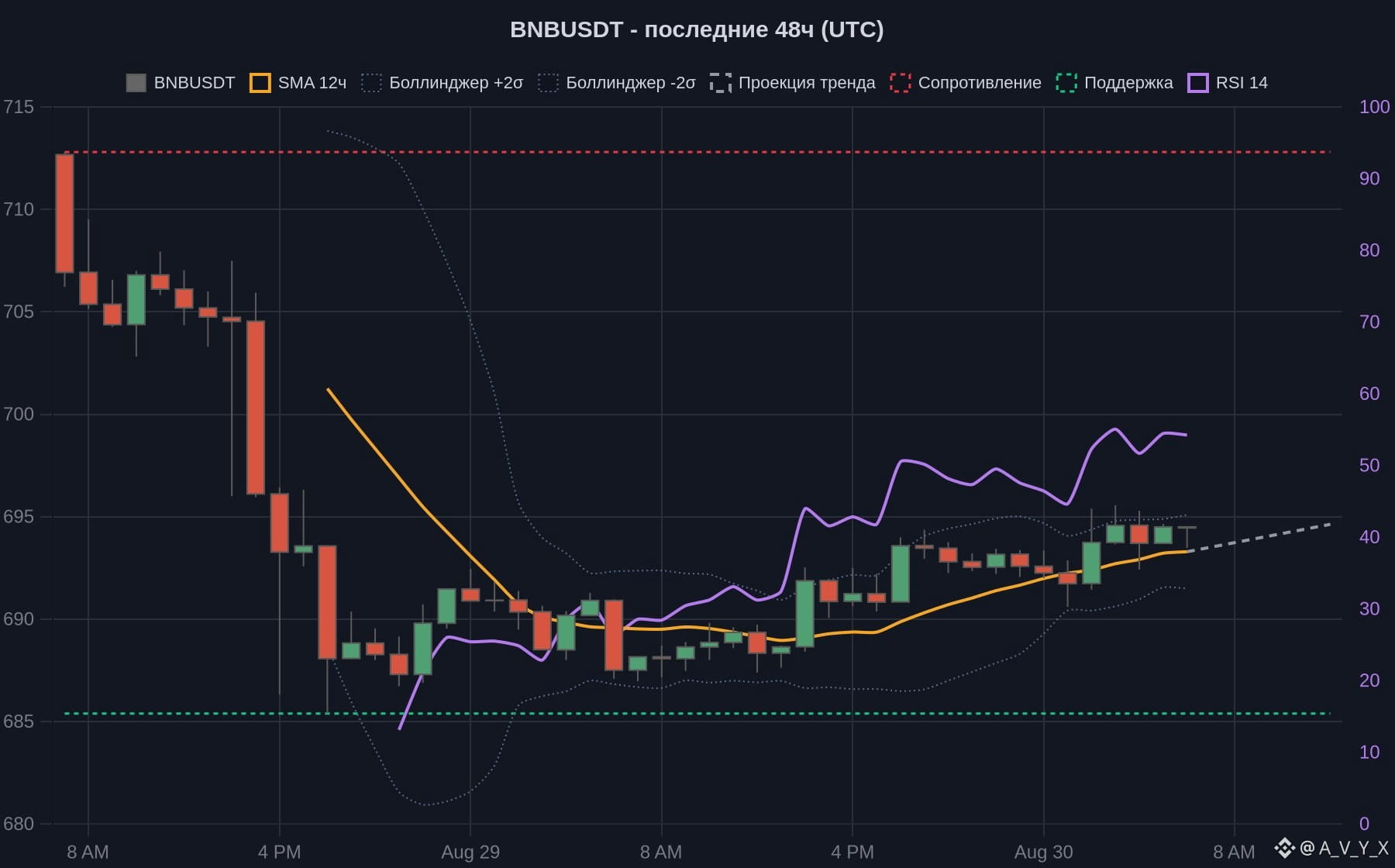Image resolution: width=1395 pixels, height=868 pixels.
Task: Toggle the RSI 14 legend label
Action: point(1242,83)
